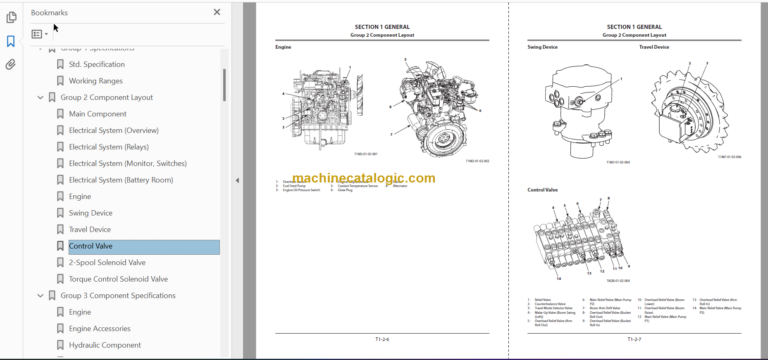
Task: Click the bookmark icon beside Electrical System (Monitor, Switches)
Action: [x=60, y=164]
